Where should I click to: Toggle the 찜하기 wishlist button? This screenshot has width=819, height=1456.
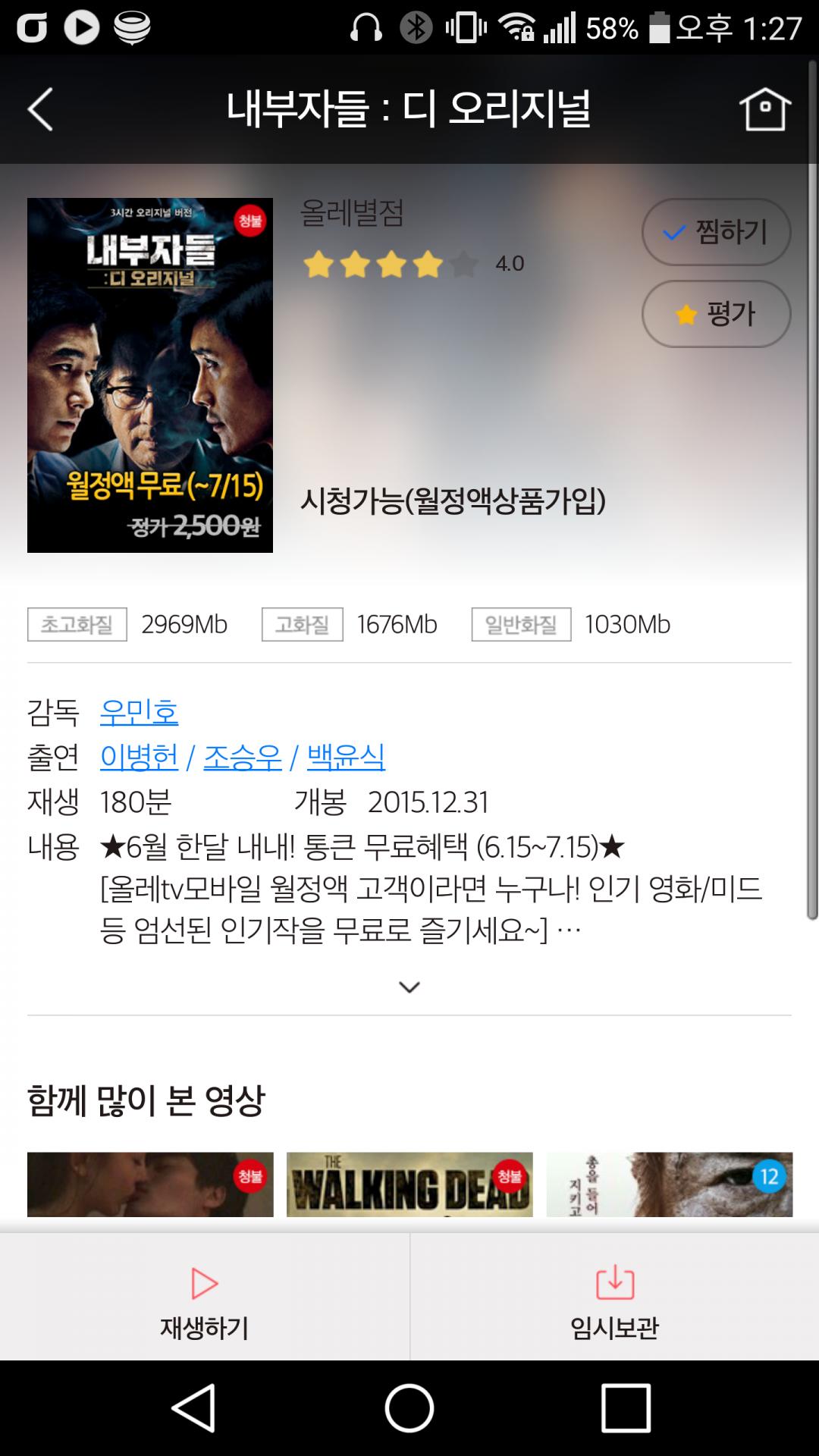pyautogui.click(x=716, y=232)
